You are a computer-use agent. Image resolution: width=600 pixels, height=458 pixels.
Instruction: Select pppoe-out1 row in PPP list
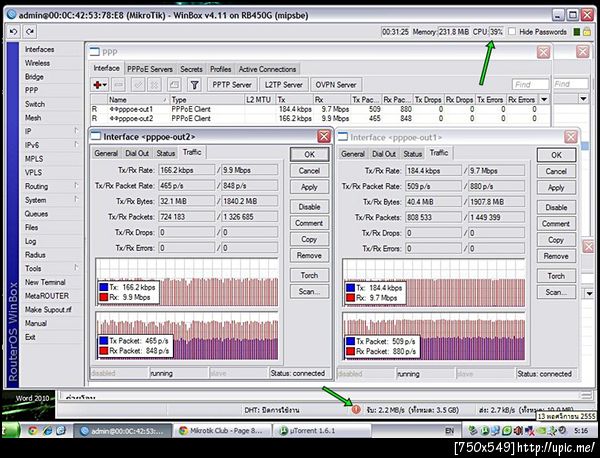321,109
